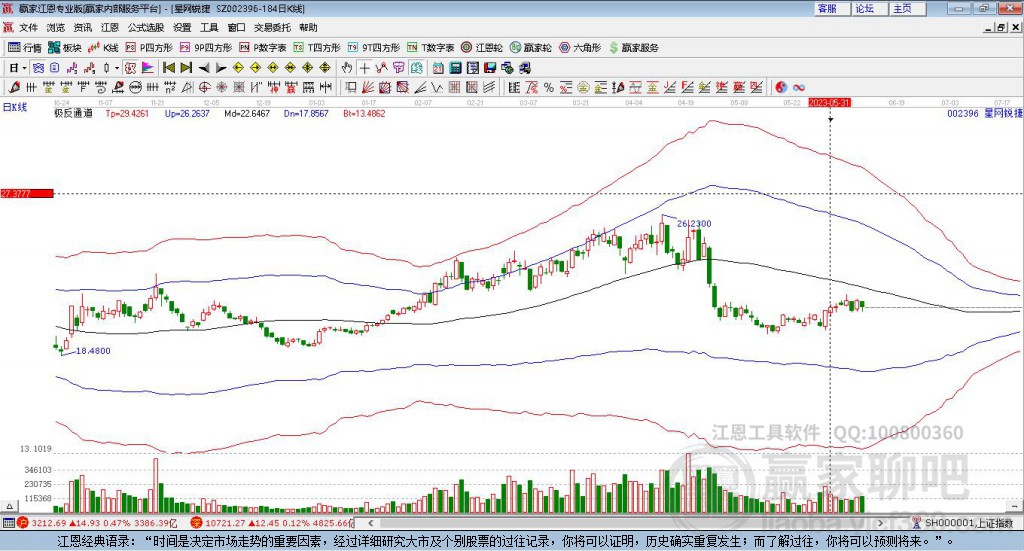Select the red pencil drawing tool
The width and height of the screenshot is (1024, 551).
pos(14,87)
